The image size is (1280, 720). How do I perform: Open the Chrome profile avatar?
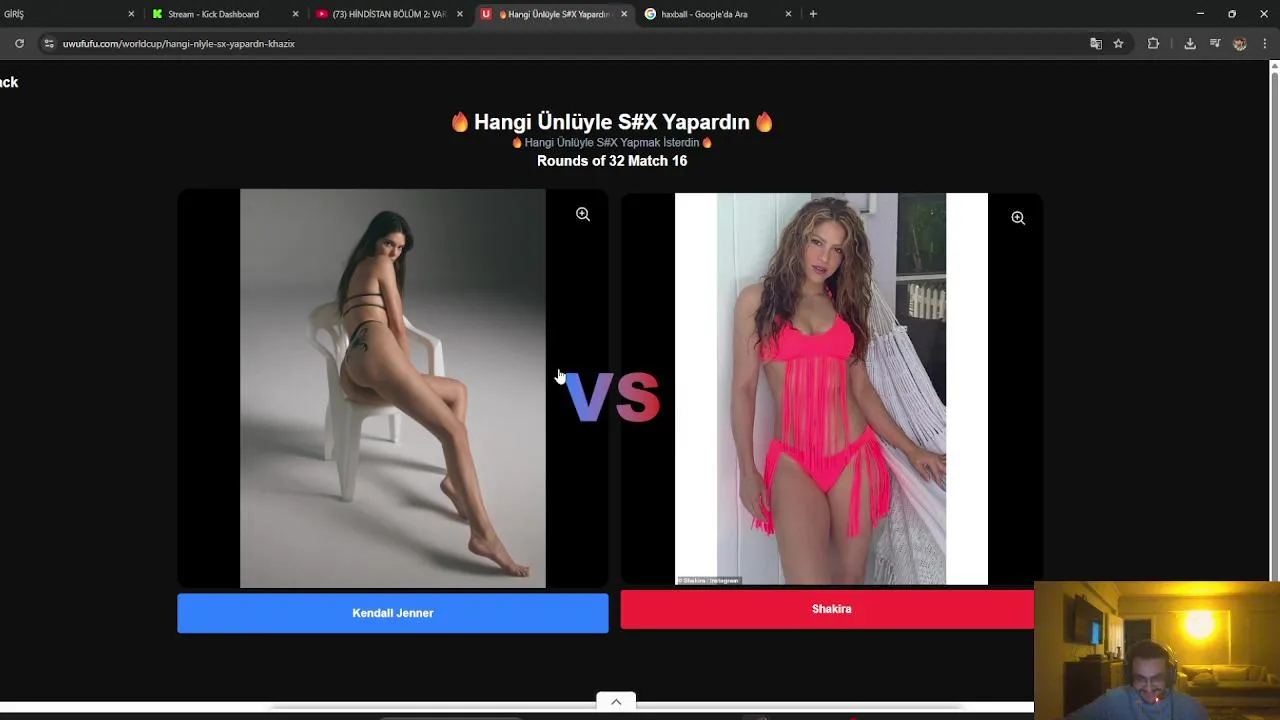pos(1240,44)
